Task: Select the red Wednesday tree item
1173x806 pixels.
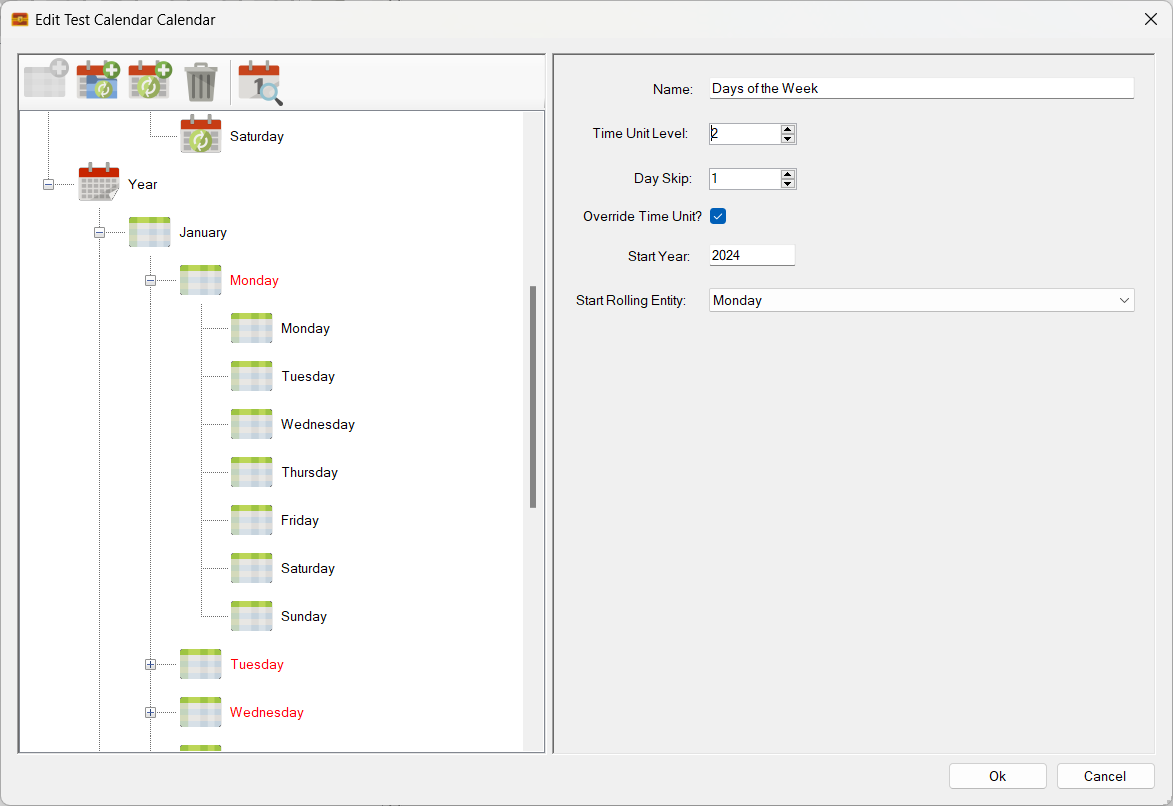Action: (266, 712)
